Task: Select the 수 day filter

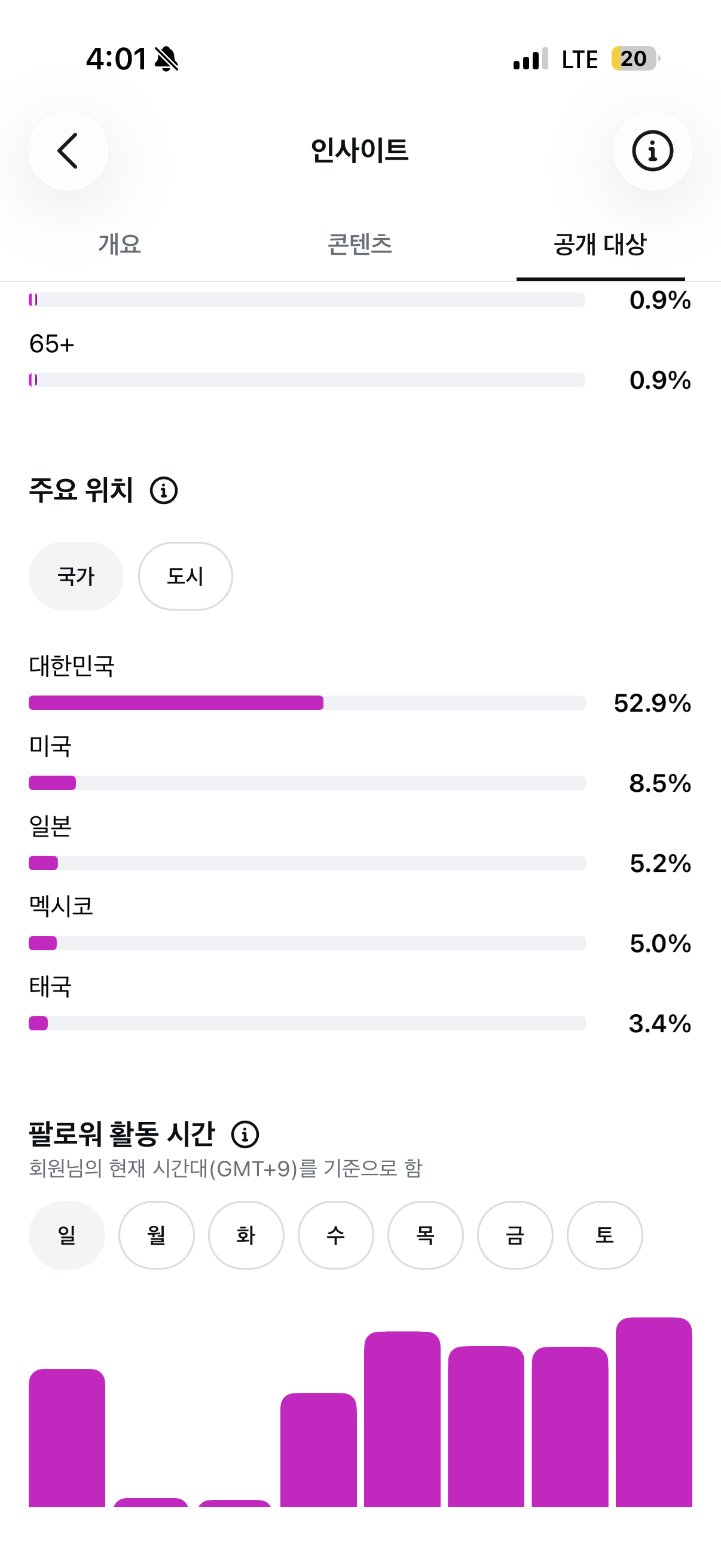Action: click(x=336, y=1234)
